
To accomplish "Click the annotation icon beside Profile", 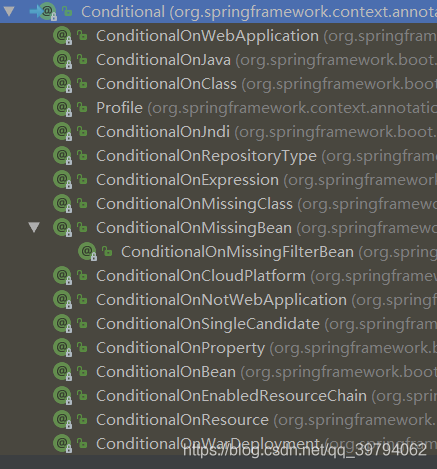I will 62,107.
